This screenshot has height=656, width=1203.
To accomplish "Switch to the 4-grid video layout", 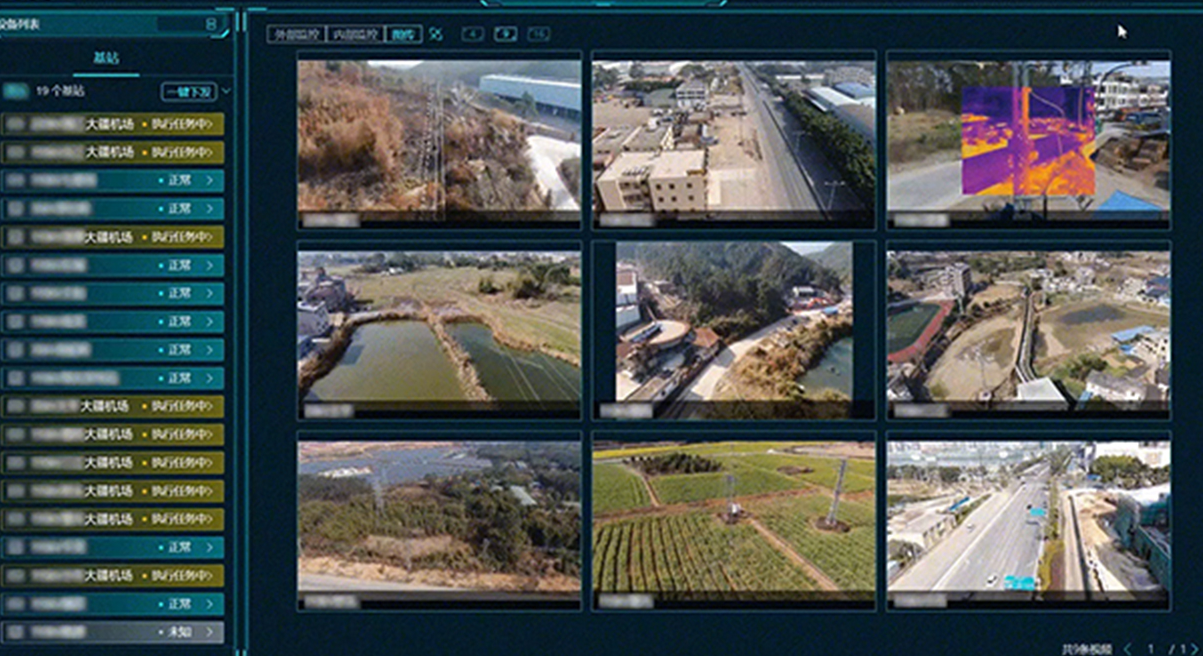I will click(473, 34).
